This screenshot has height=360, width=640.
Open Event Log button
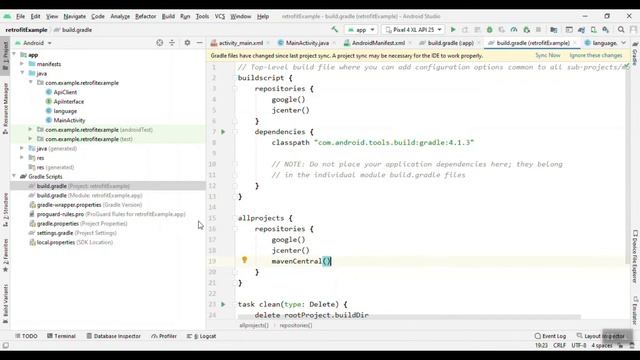(550, 336)
